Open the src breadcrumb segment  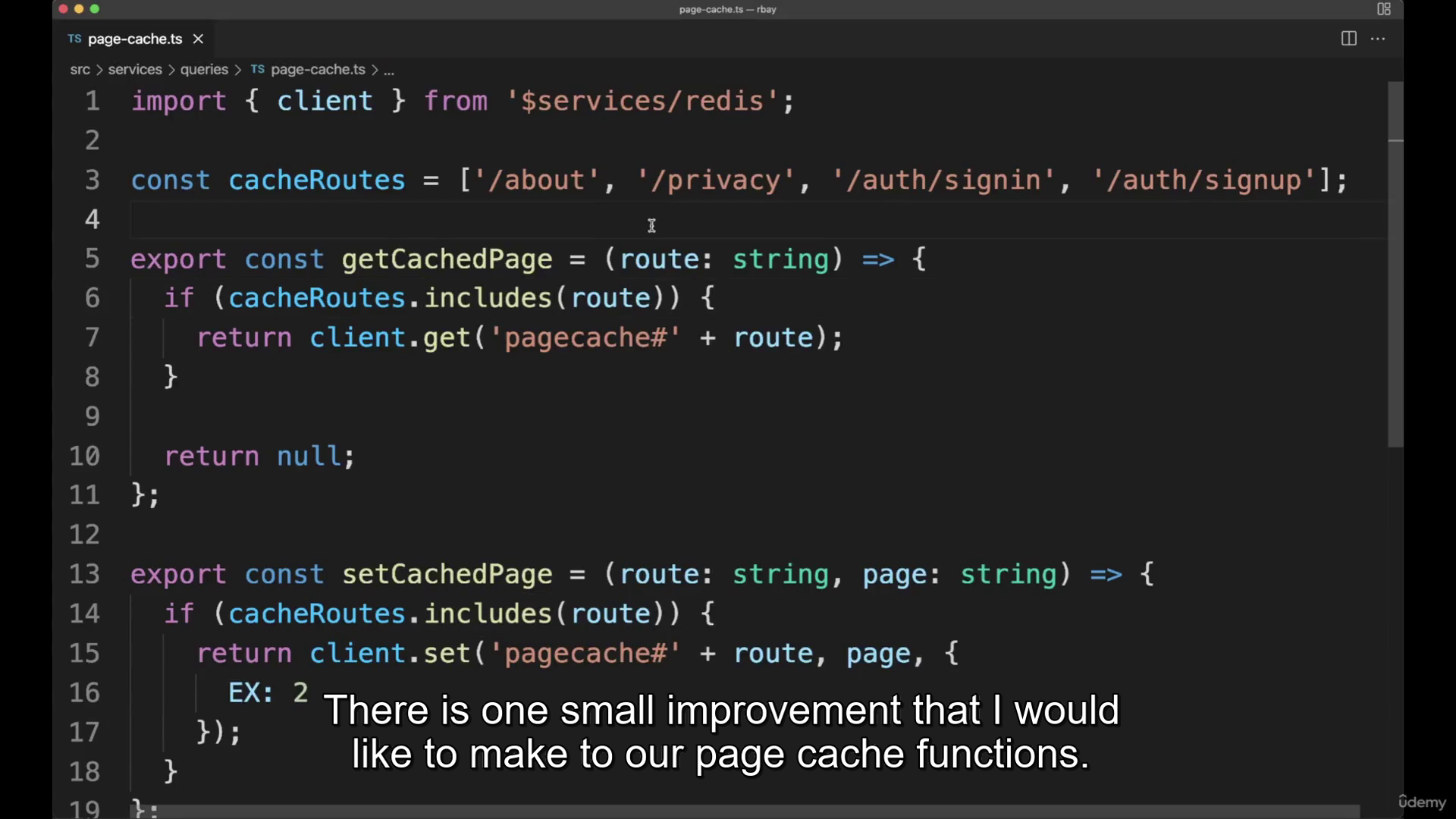click(x=80, y=70)
